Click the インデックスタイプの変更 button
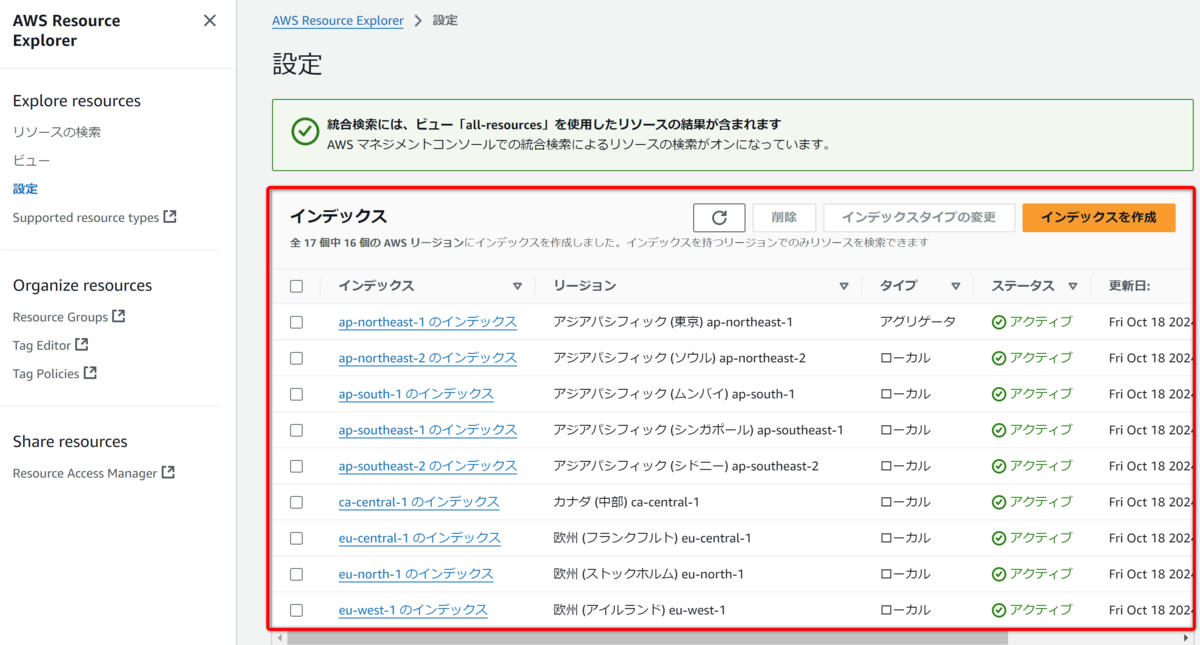Viewport: 1200px width, 645px height. [919, 217]
